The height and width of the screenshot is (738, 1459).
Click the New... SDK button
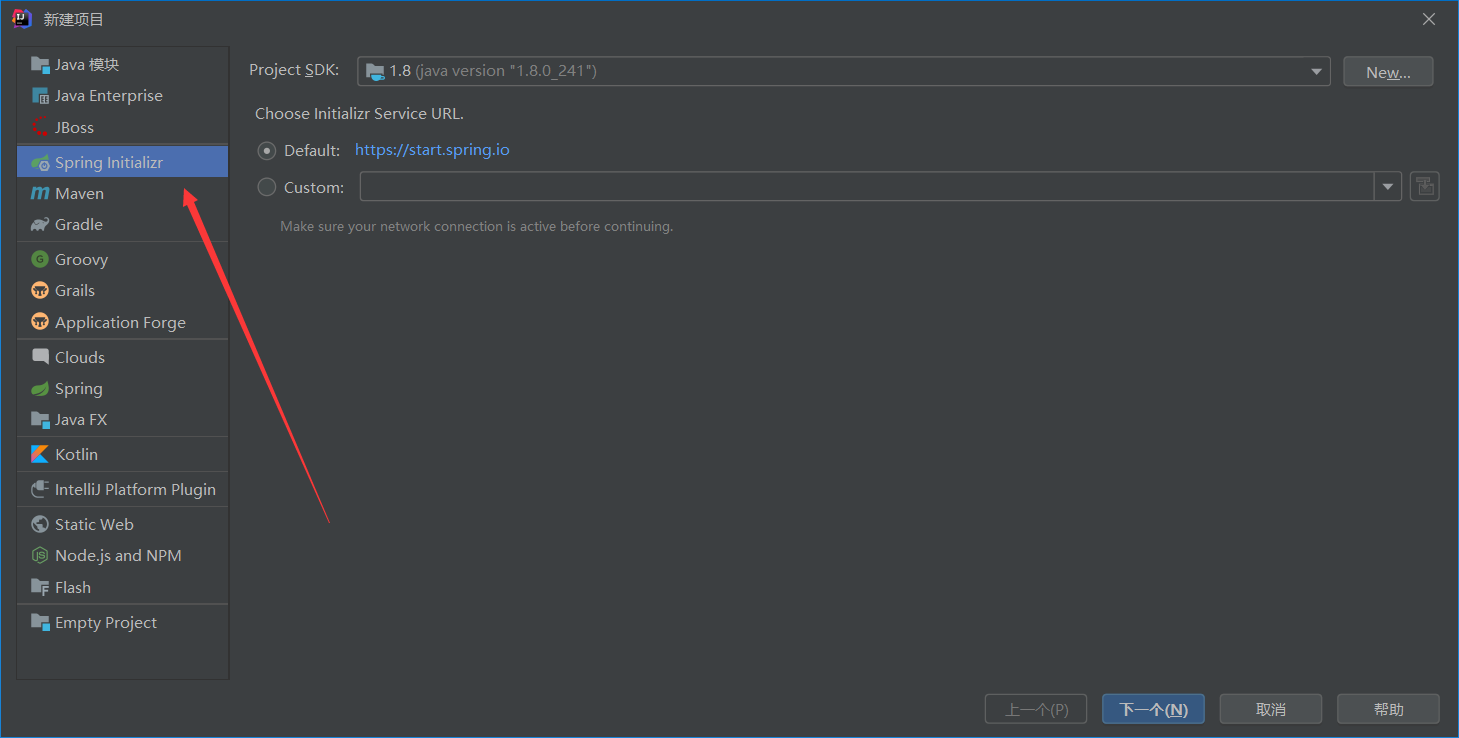tap(1388, 71)
